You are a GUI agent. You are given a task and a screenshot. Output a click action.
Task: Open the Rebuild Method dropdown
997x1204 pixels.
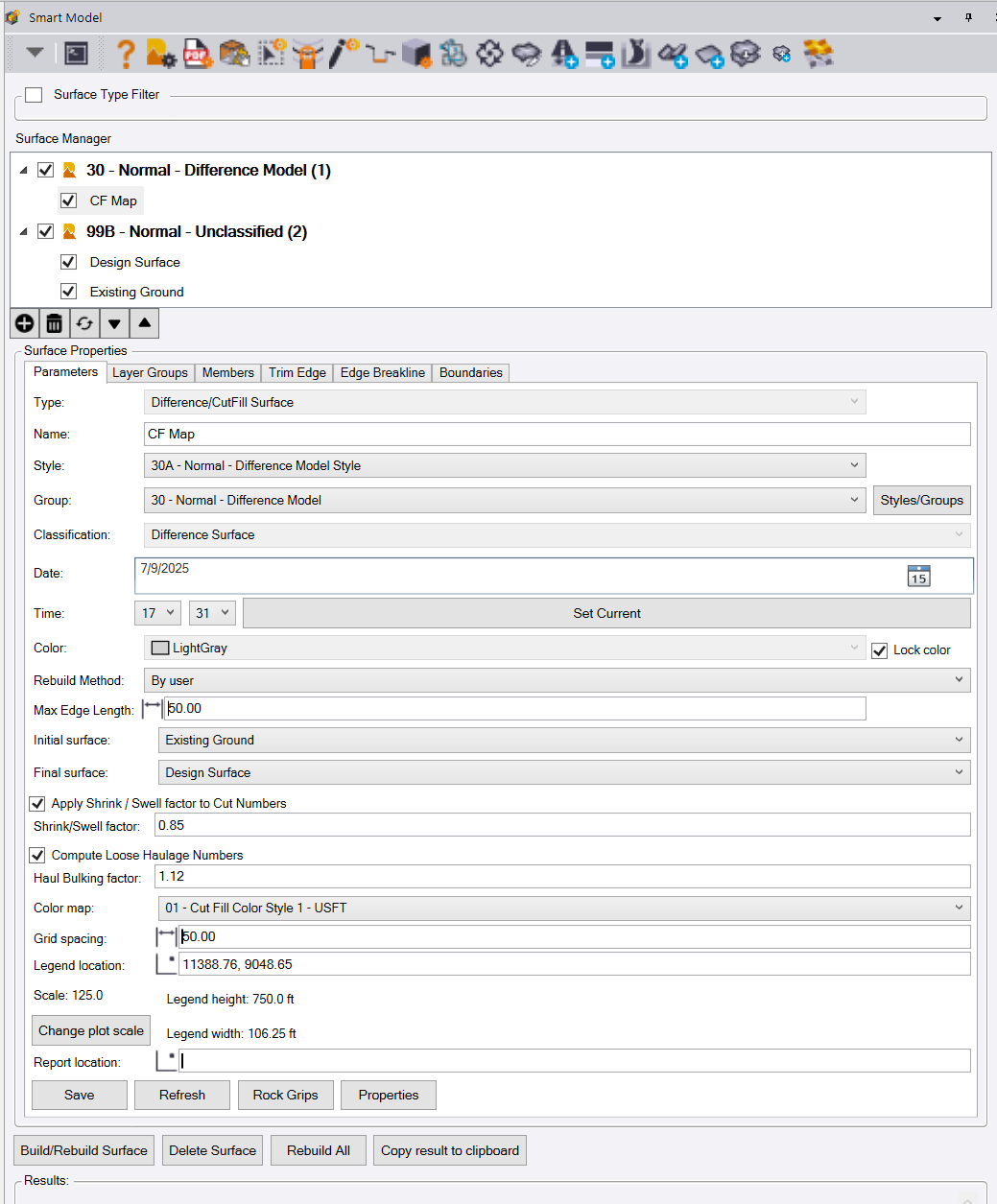[x=558, y=680]
